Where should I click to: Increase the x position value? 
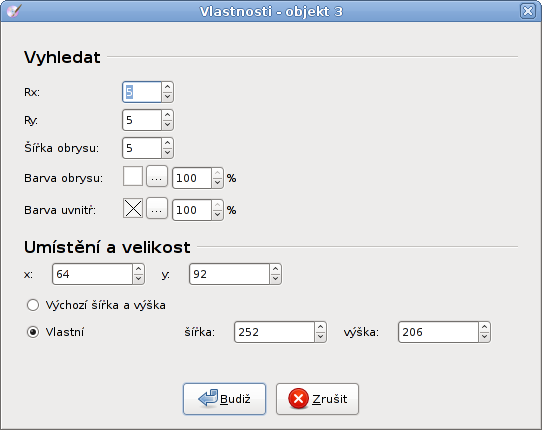pyautogui.click(x=139, y=269)
